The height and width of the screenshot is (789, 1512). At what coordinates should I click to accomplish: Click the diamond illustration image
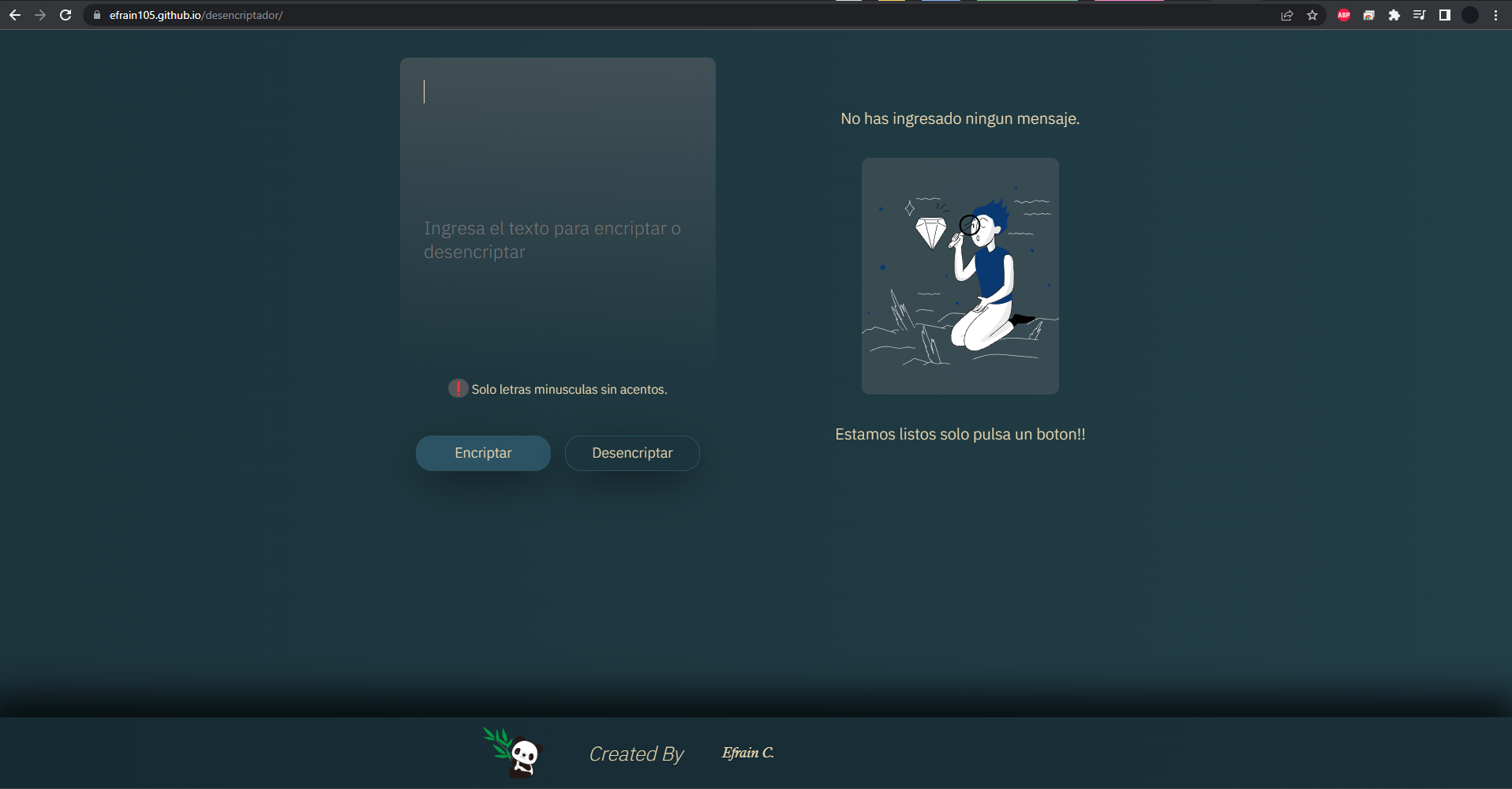click(x=960, y=276)
